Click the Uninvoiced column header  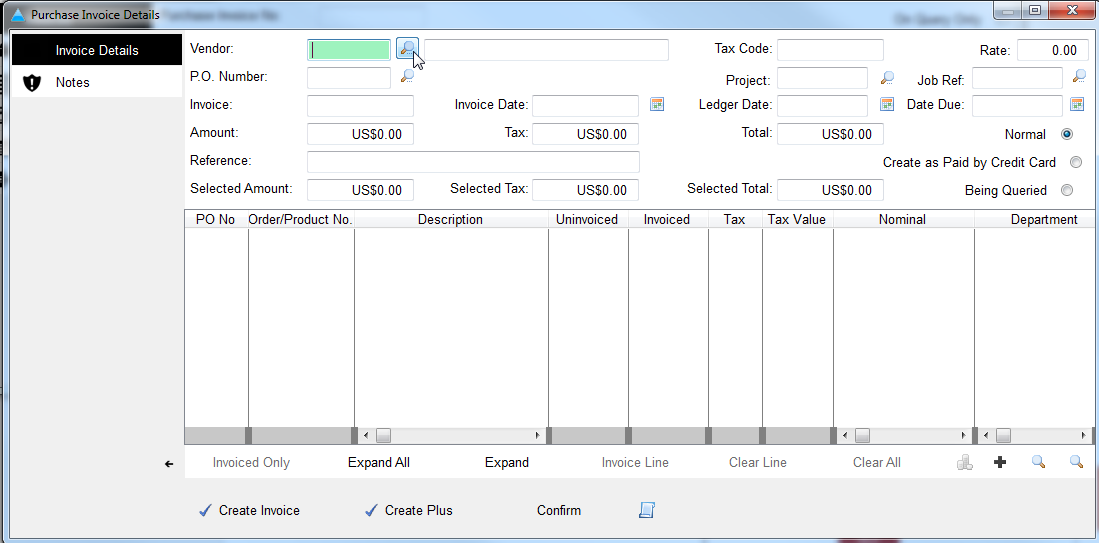(587, 219)
